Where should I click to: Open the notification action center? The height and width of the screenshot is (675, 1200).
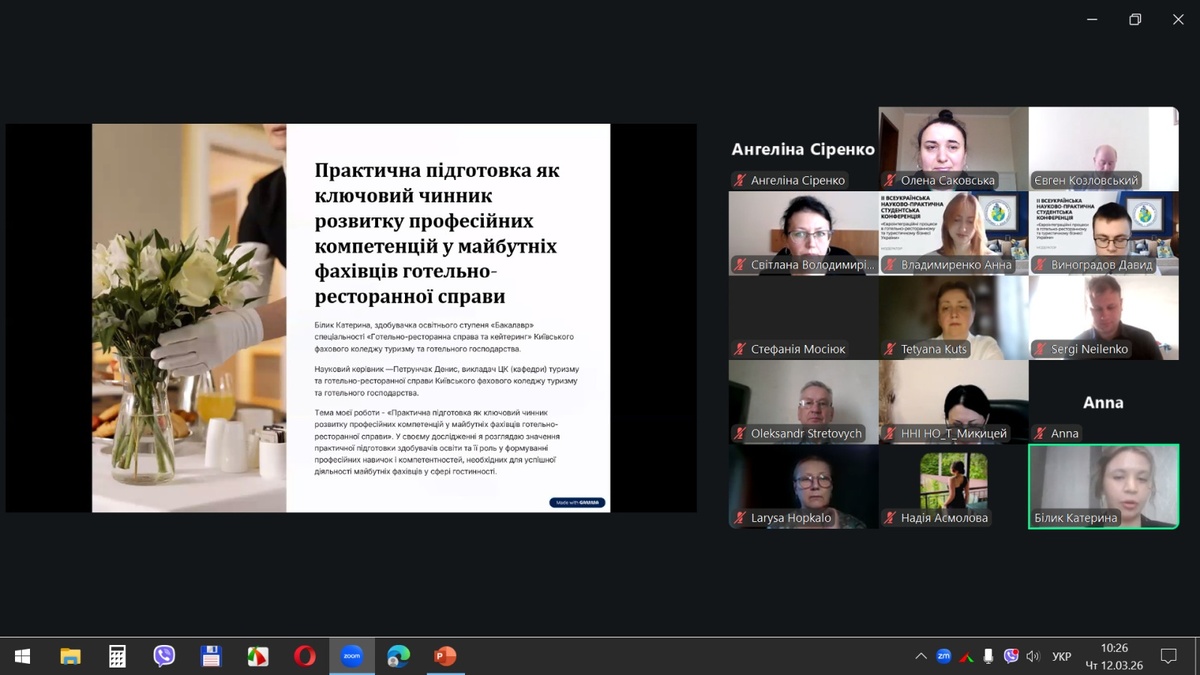coord(1167,656)
